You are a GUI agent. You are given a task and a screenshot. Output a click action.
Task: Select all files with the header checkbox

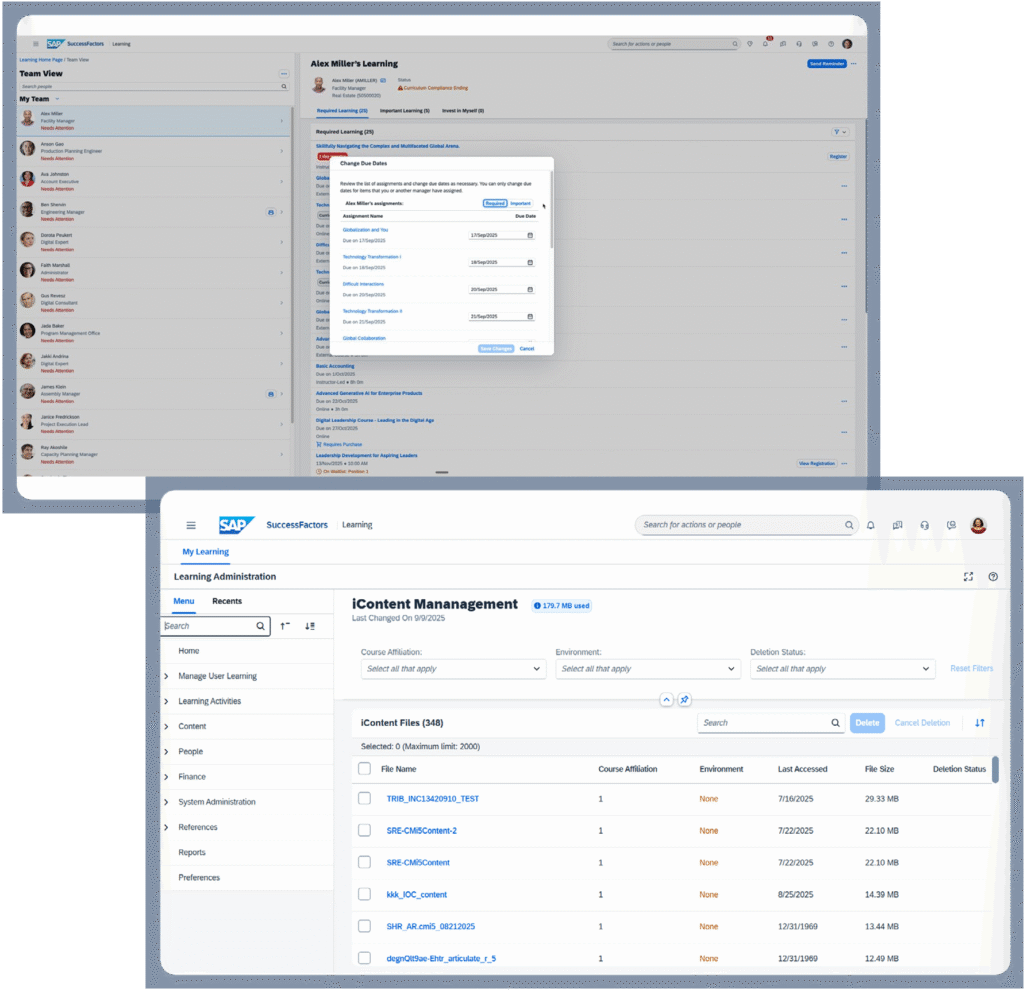click(x=364, y=768)
